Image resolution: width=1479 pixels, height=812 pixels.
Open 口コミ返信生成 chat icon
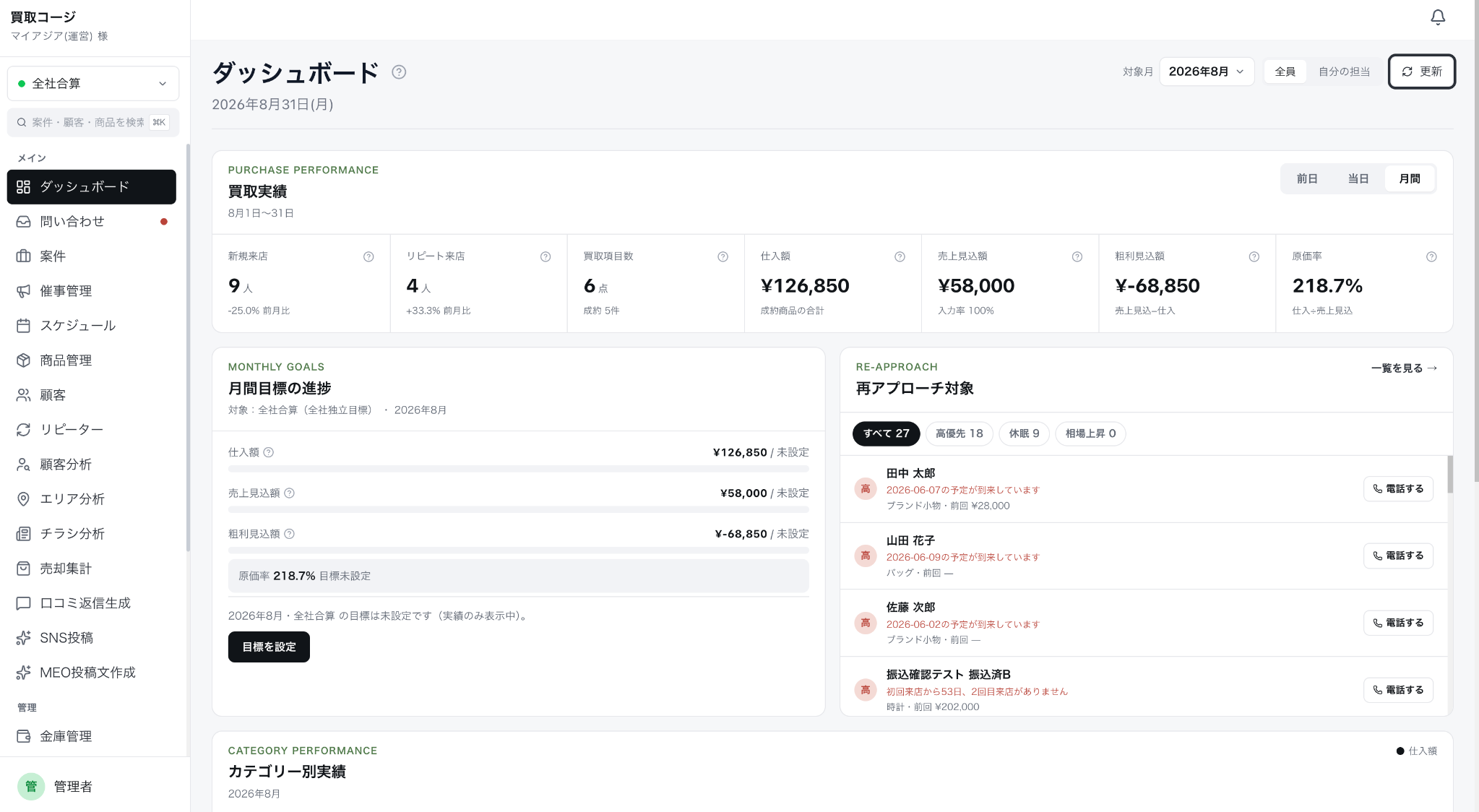point(24,603)
